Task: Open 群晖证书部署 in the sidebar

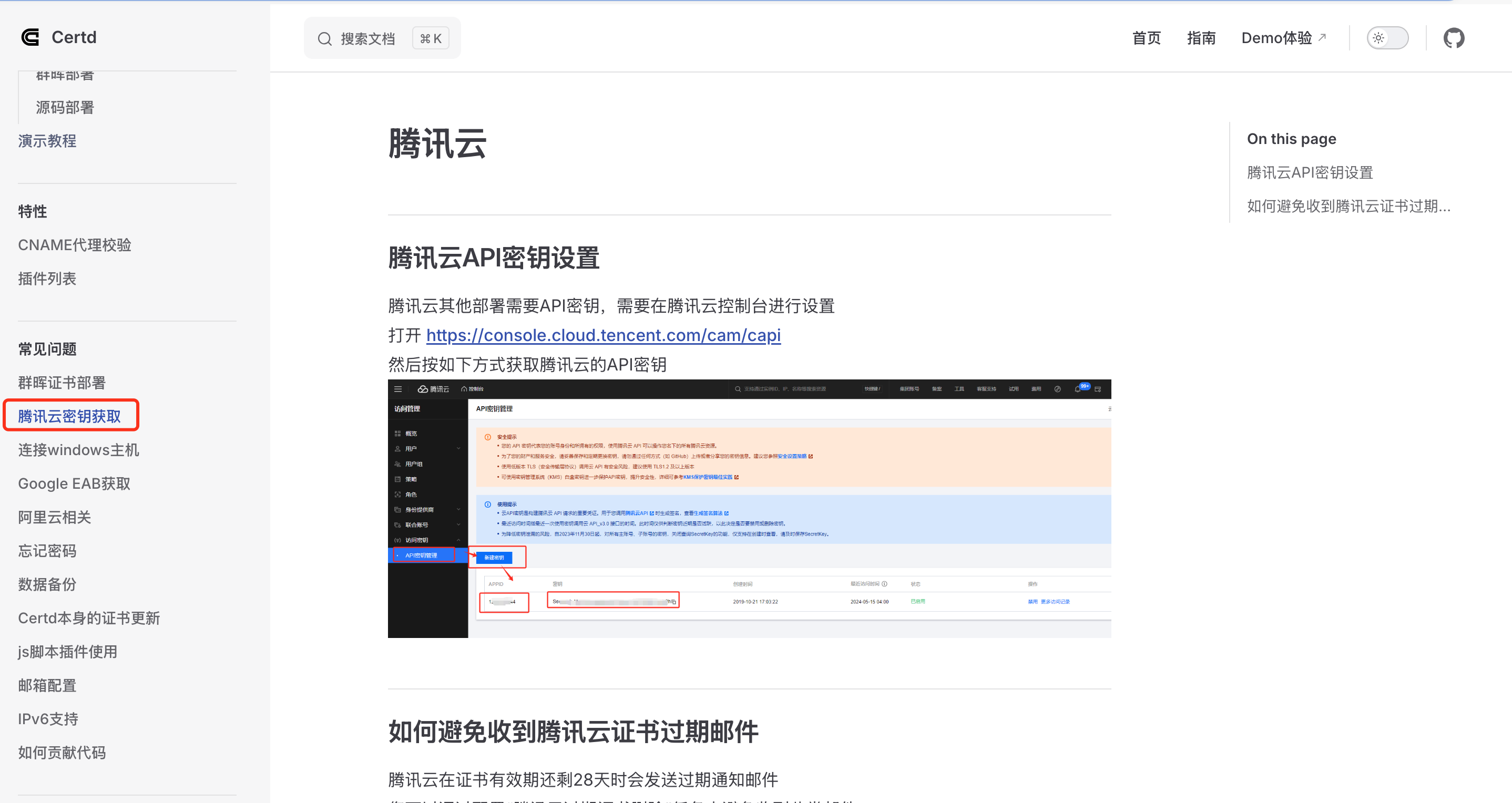Action: 62,383
